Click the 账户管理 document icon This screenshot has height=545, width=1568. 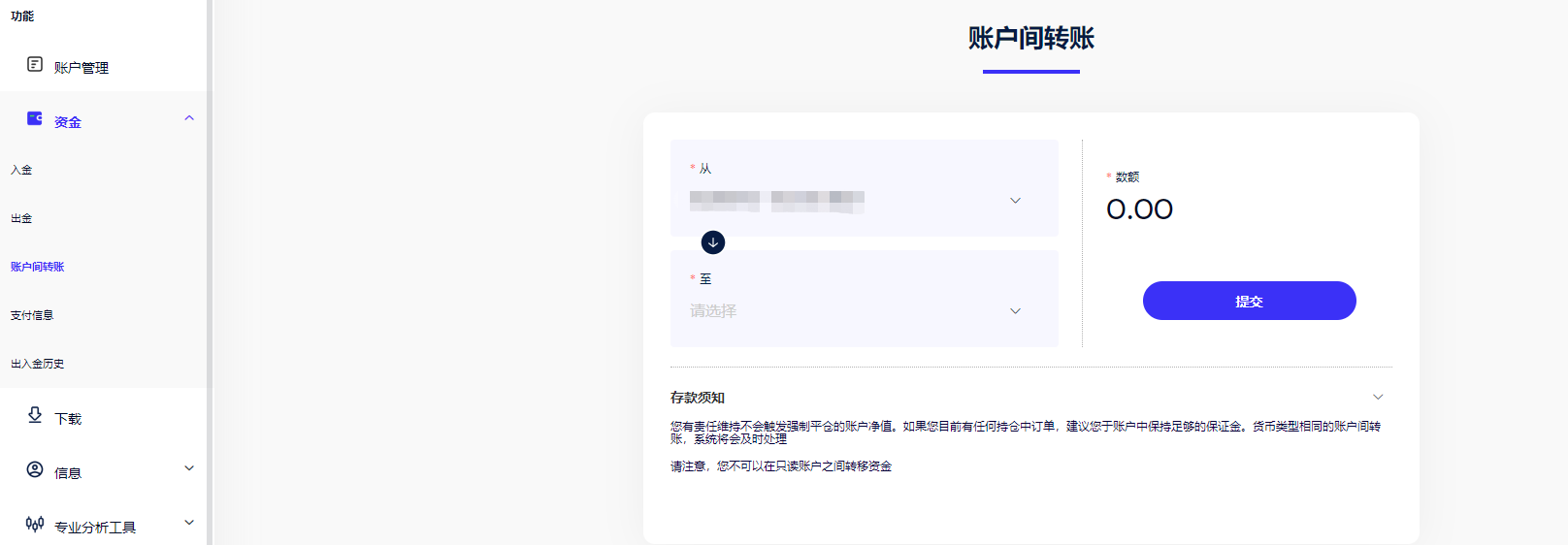(35, 64)
